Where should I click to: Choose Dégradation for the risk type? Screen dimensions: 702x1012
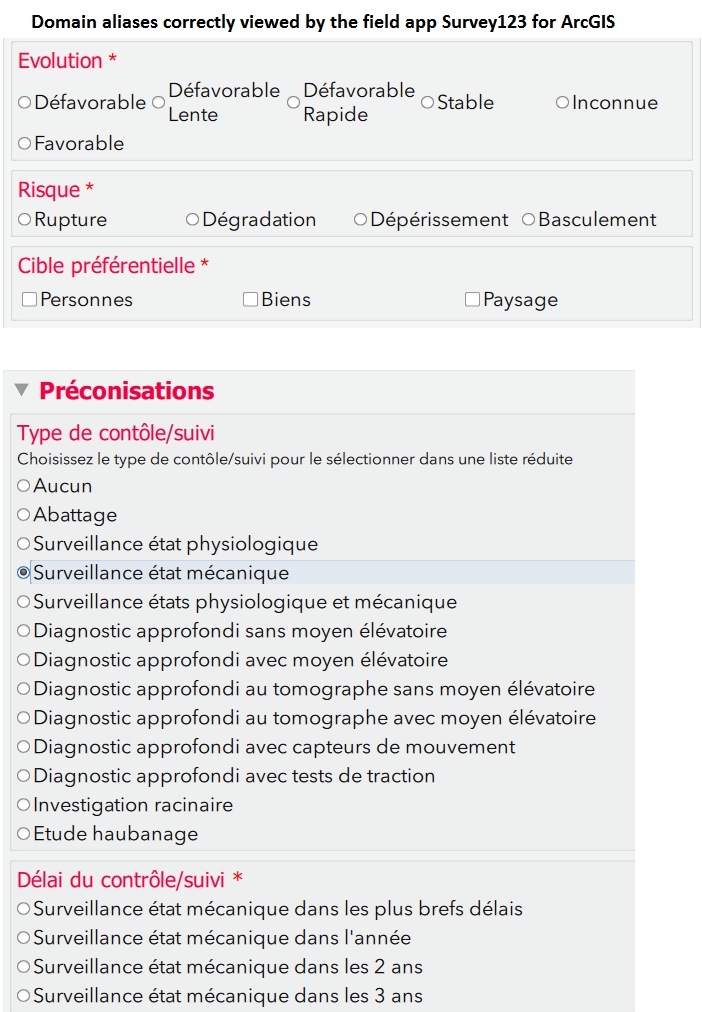191,220
